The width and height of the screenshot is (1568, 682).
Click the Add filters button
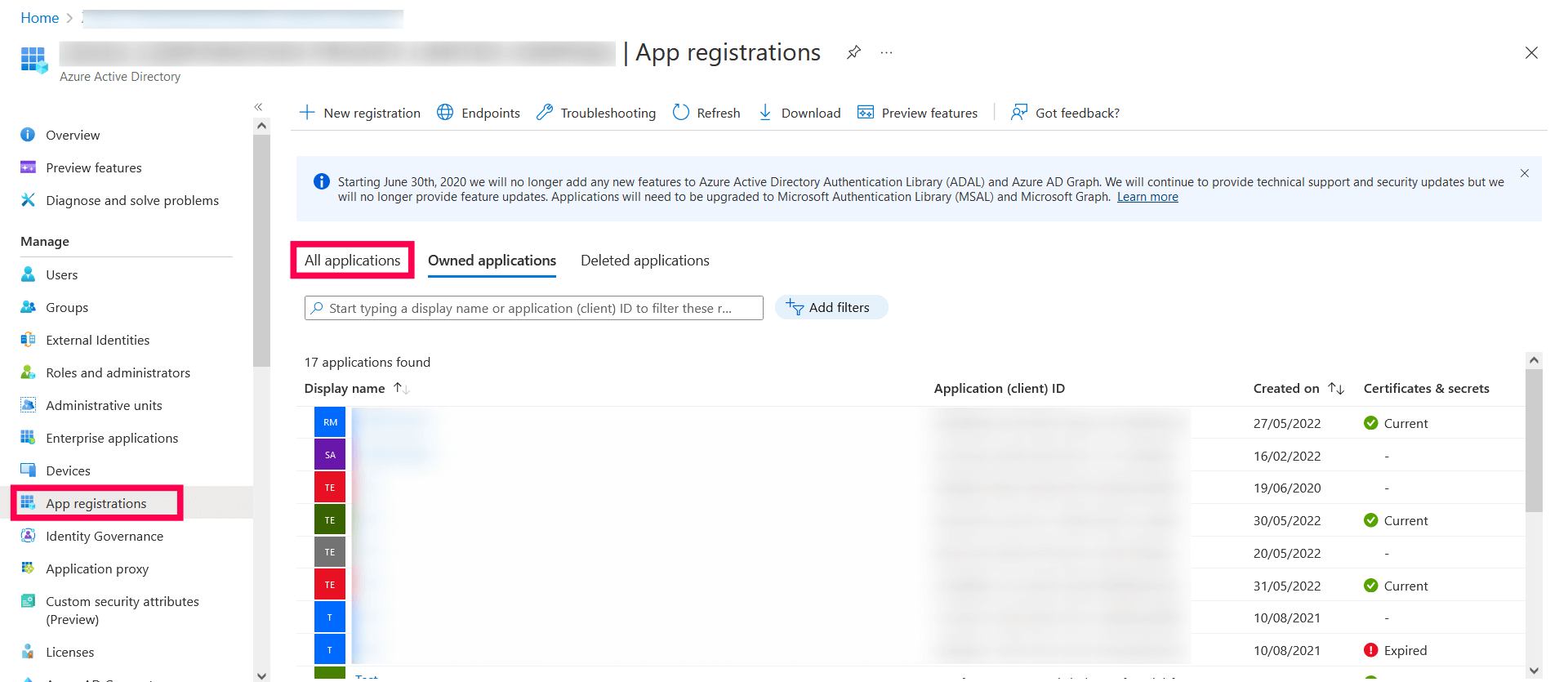click(x=831, y=308)
